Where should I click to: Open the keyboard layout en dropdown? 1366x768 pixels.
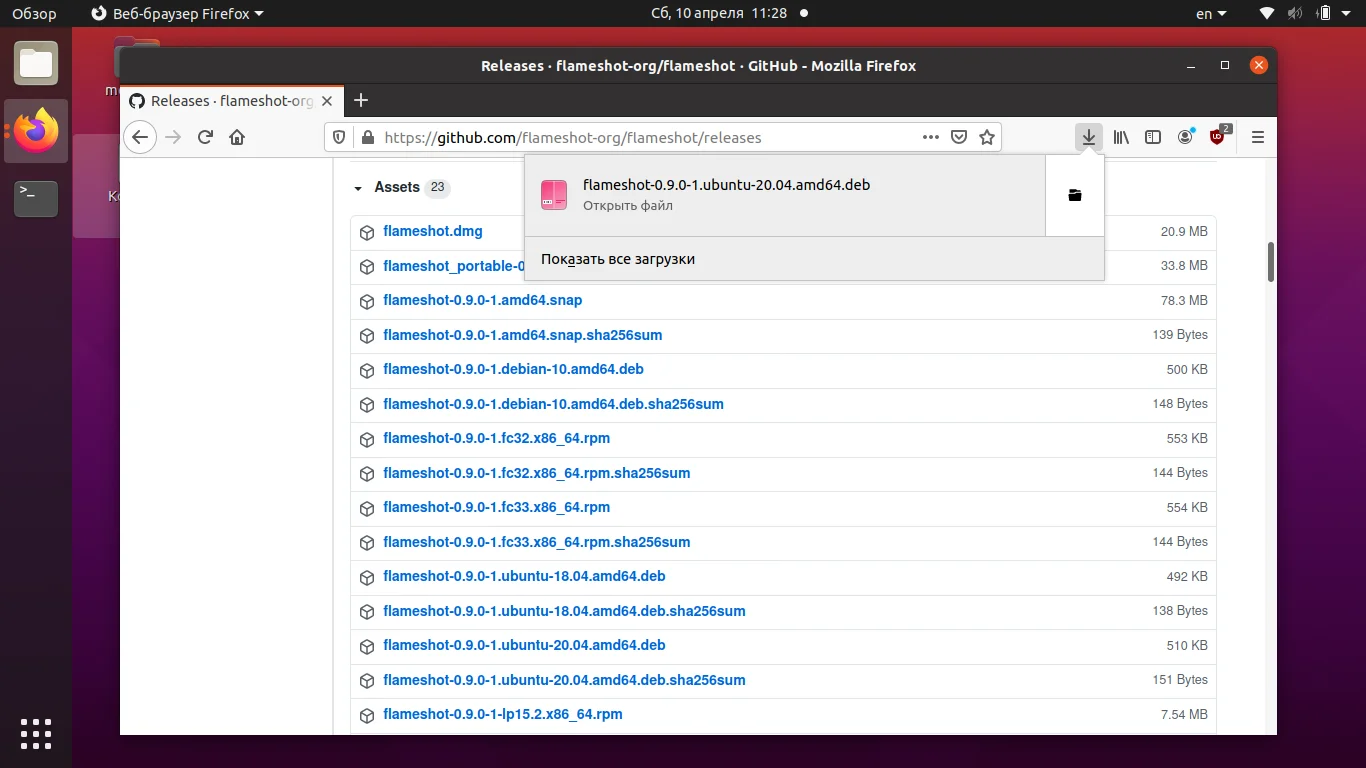click(x=1208, y=14)
